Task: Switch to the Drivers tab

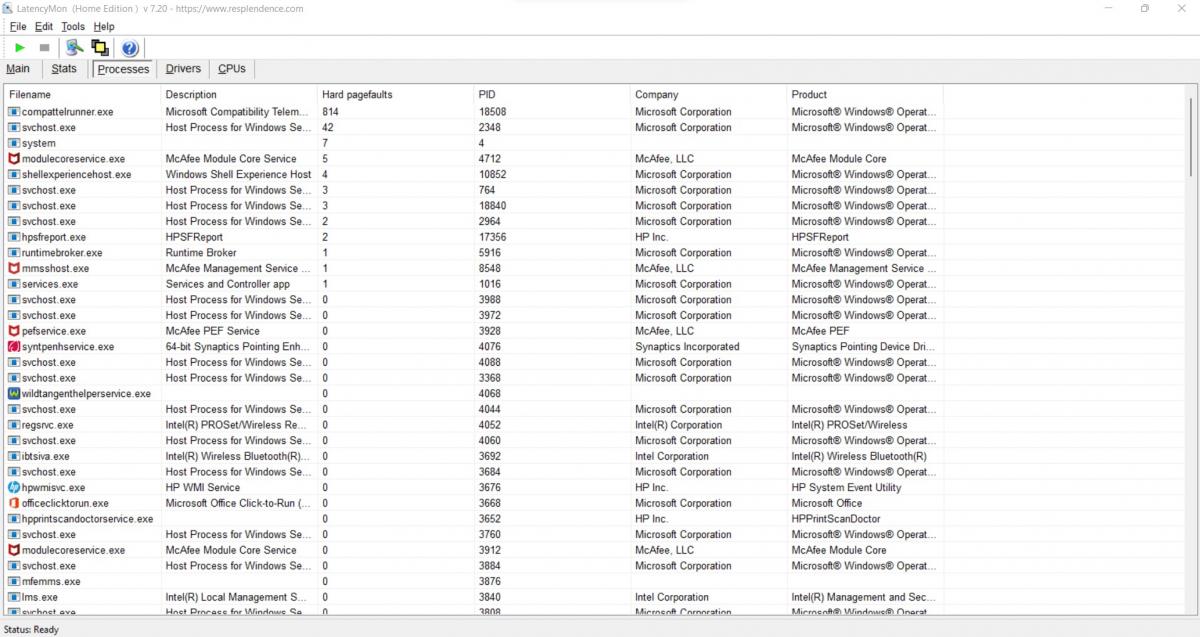Action: click(x=183, y=69)
